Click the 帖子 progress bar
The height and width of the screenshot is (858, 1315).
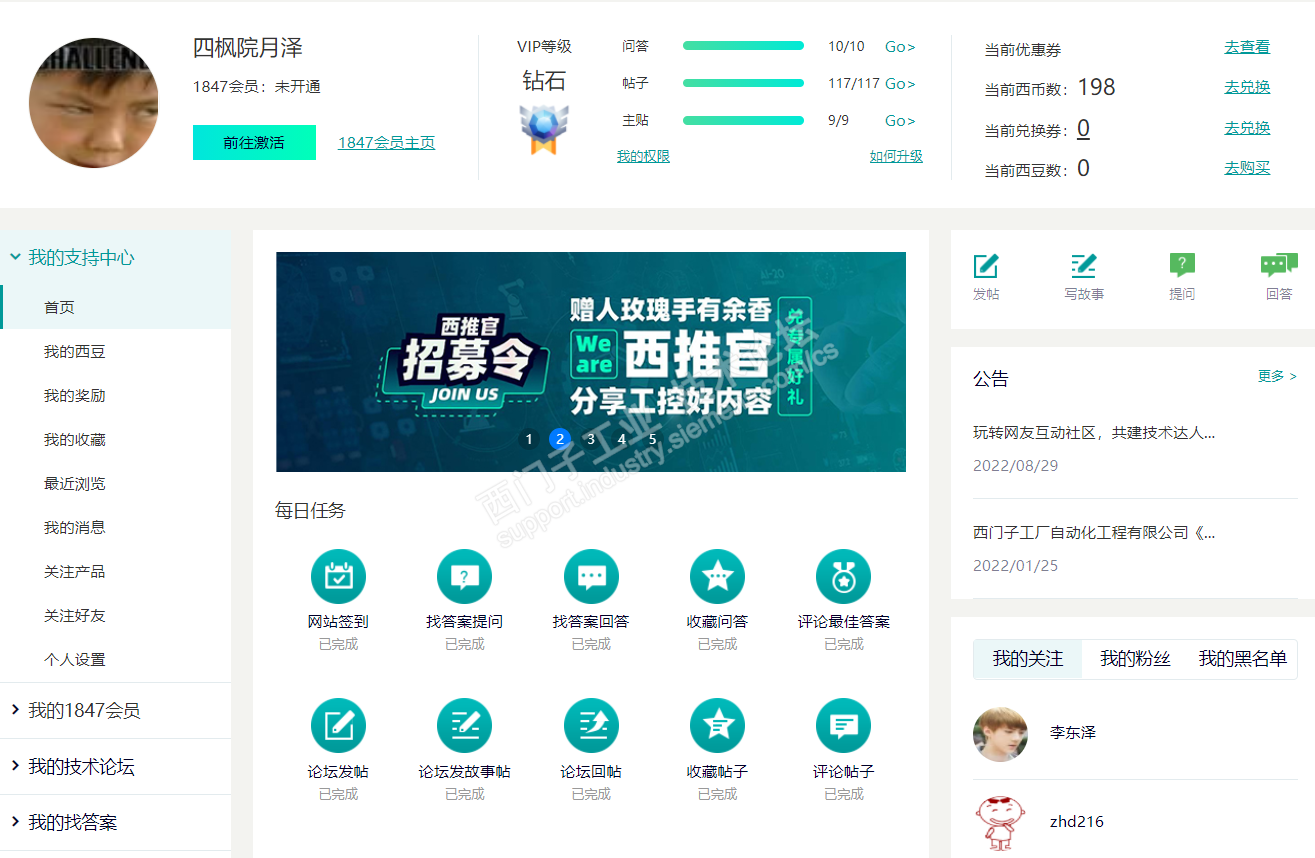point(743,83)
